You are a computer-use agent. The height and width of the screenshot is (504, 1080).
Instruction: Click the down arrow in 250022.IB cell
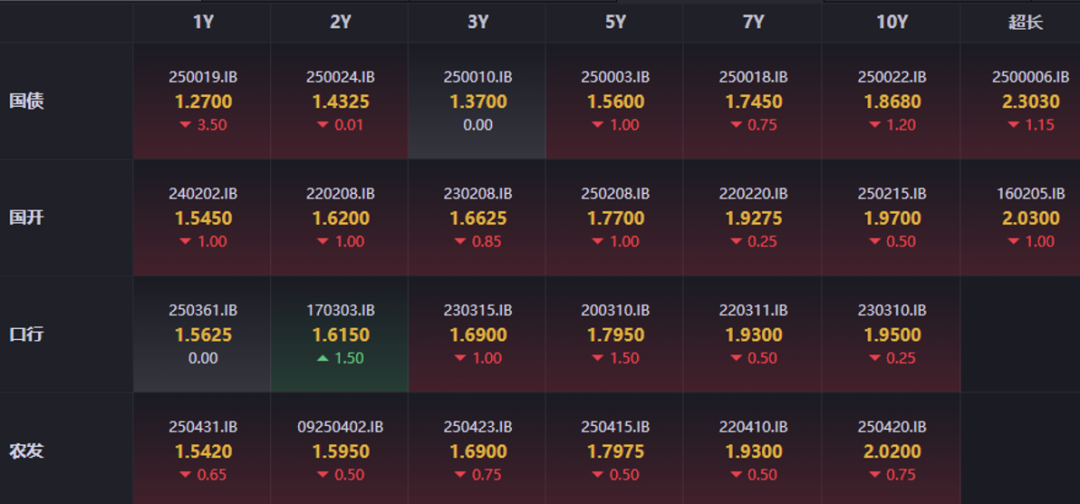coord(874,125)
